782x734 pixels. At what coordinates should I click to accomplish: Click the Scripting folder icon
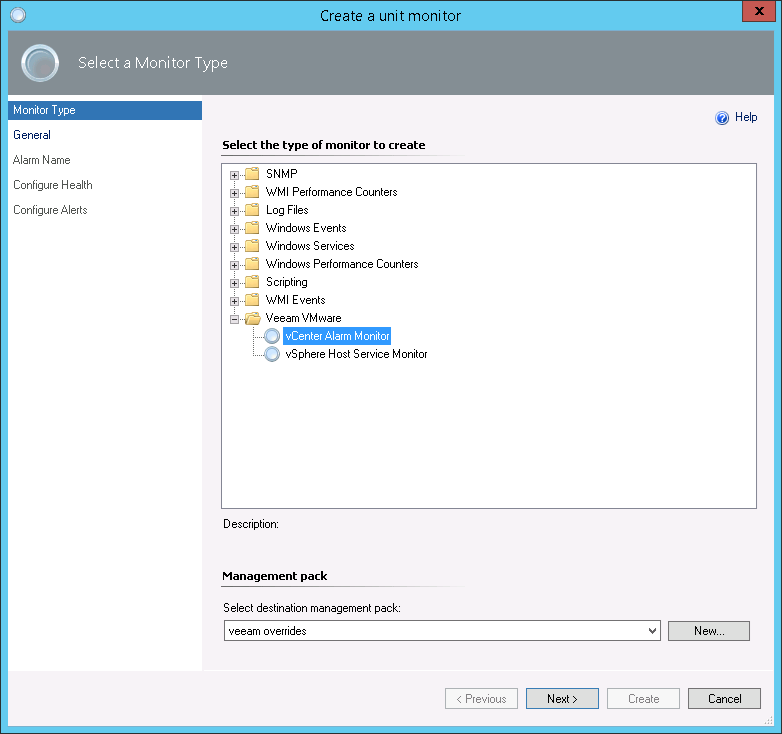tap(252, 282)
